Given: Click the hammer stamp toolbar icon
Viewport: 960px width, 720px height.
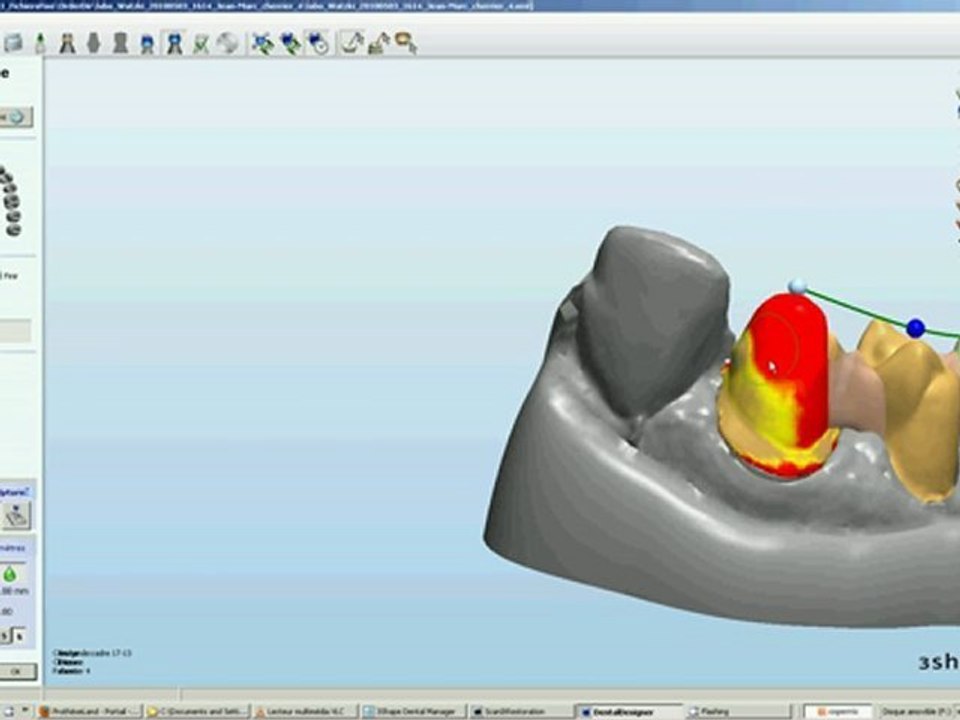Looking at the screenshot, I should [379, 43].
